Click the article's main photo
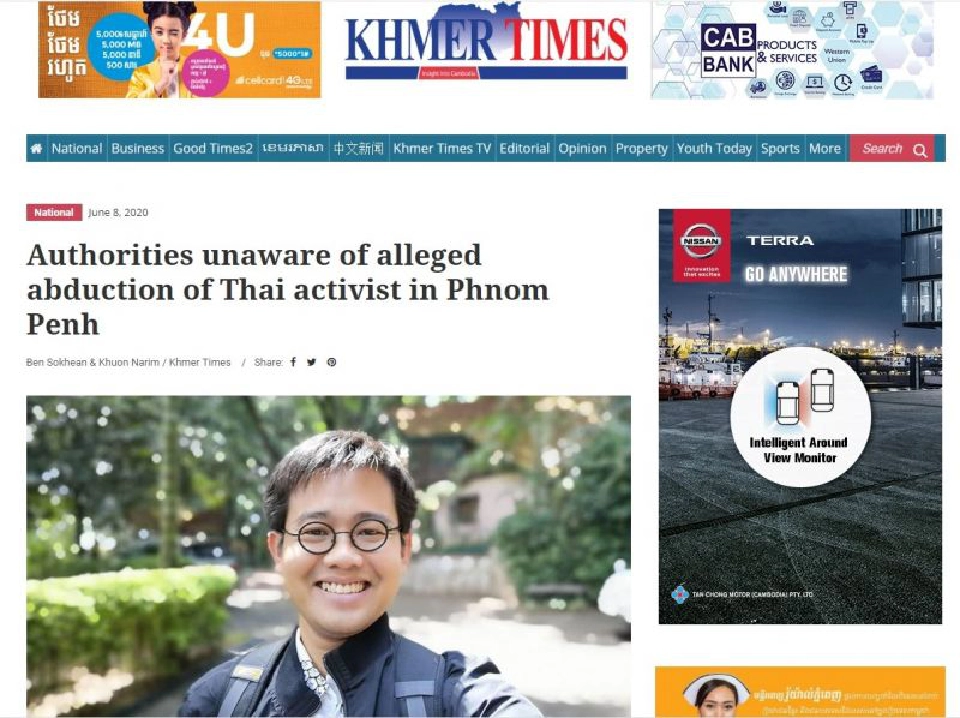 pyautogui.click(x=328, y=556)
